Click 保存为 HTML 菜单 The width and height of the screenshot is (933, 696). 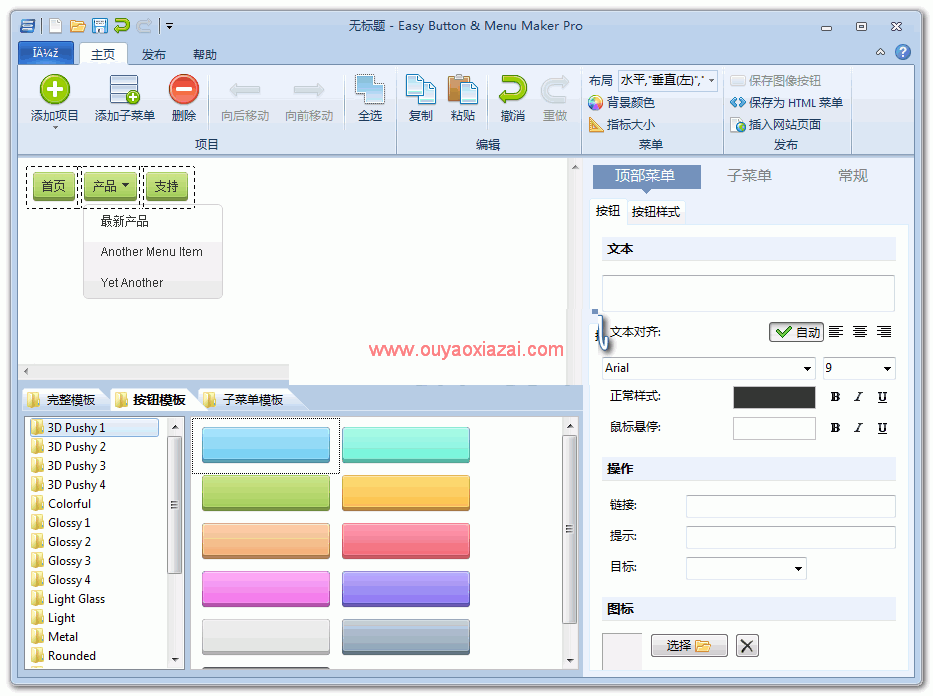(x=787, y=102)
